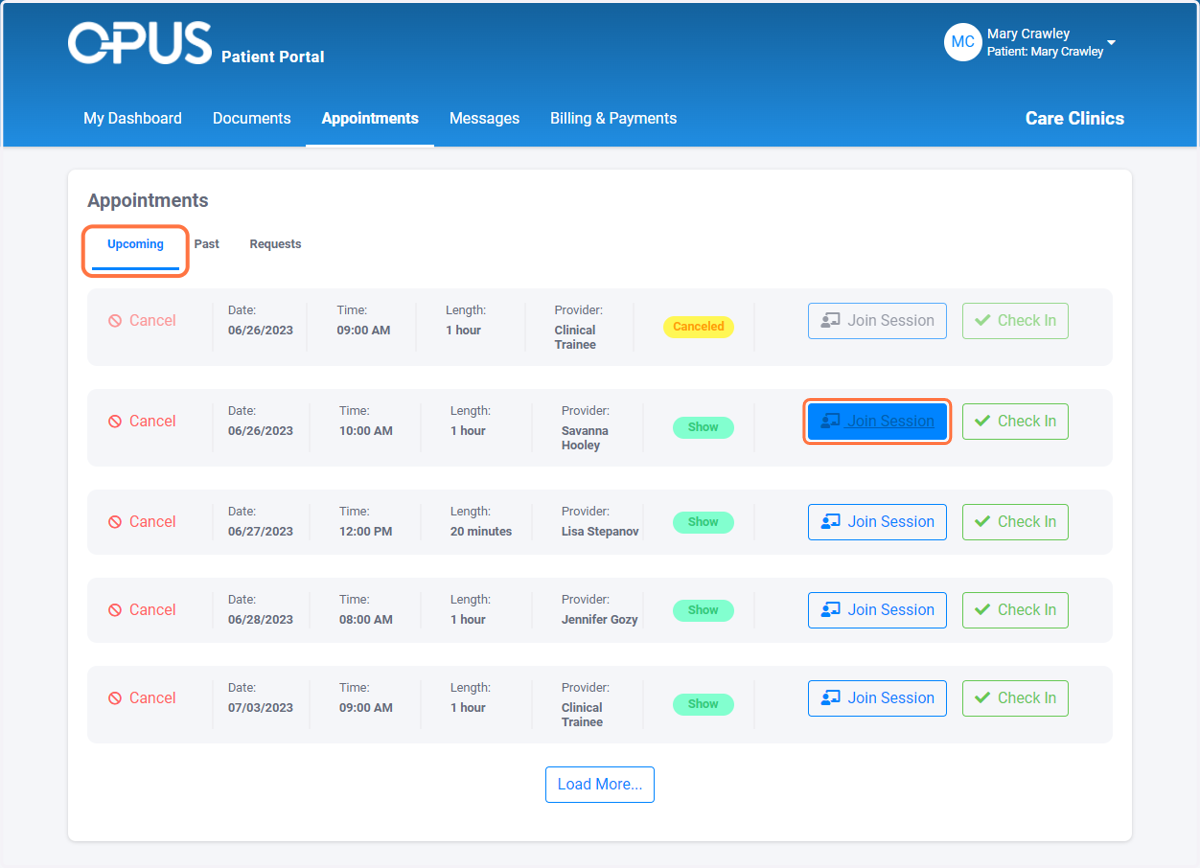
Task: Click the yellow Canceled status badge
Action: [698, 327]
